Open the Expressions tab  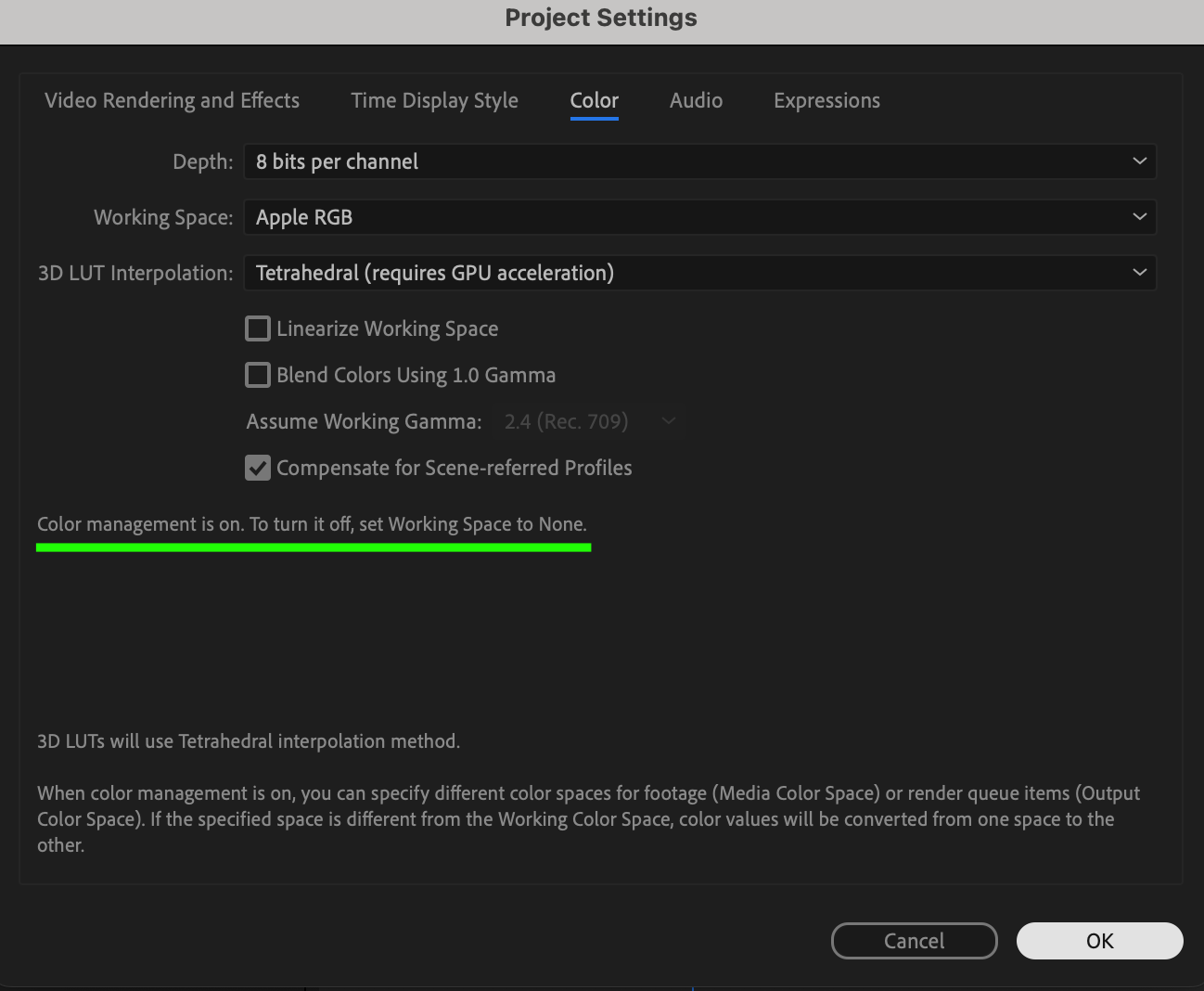826,100
